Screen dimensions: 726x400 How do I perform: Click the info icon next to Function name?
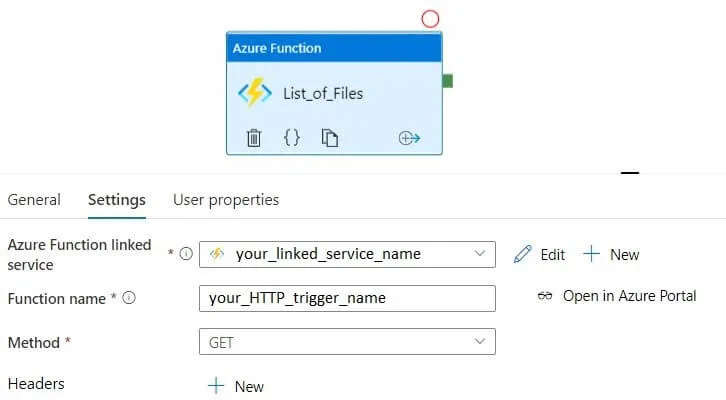pos(128,298)
